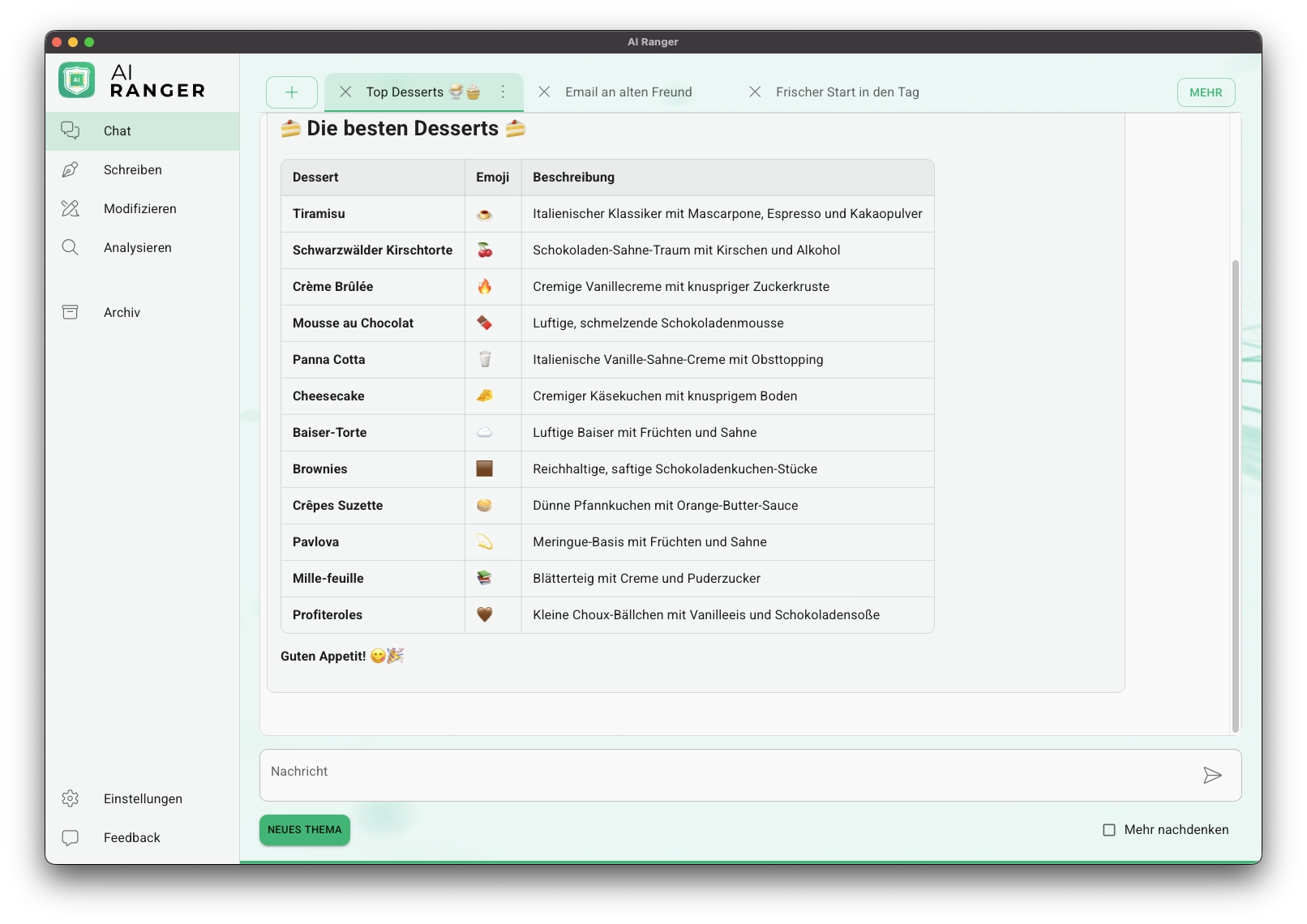
Task: Click the Tiramisu dessert cell
Action: [x=373, y=214]
